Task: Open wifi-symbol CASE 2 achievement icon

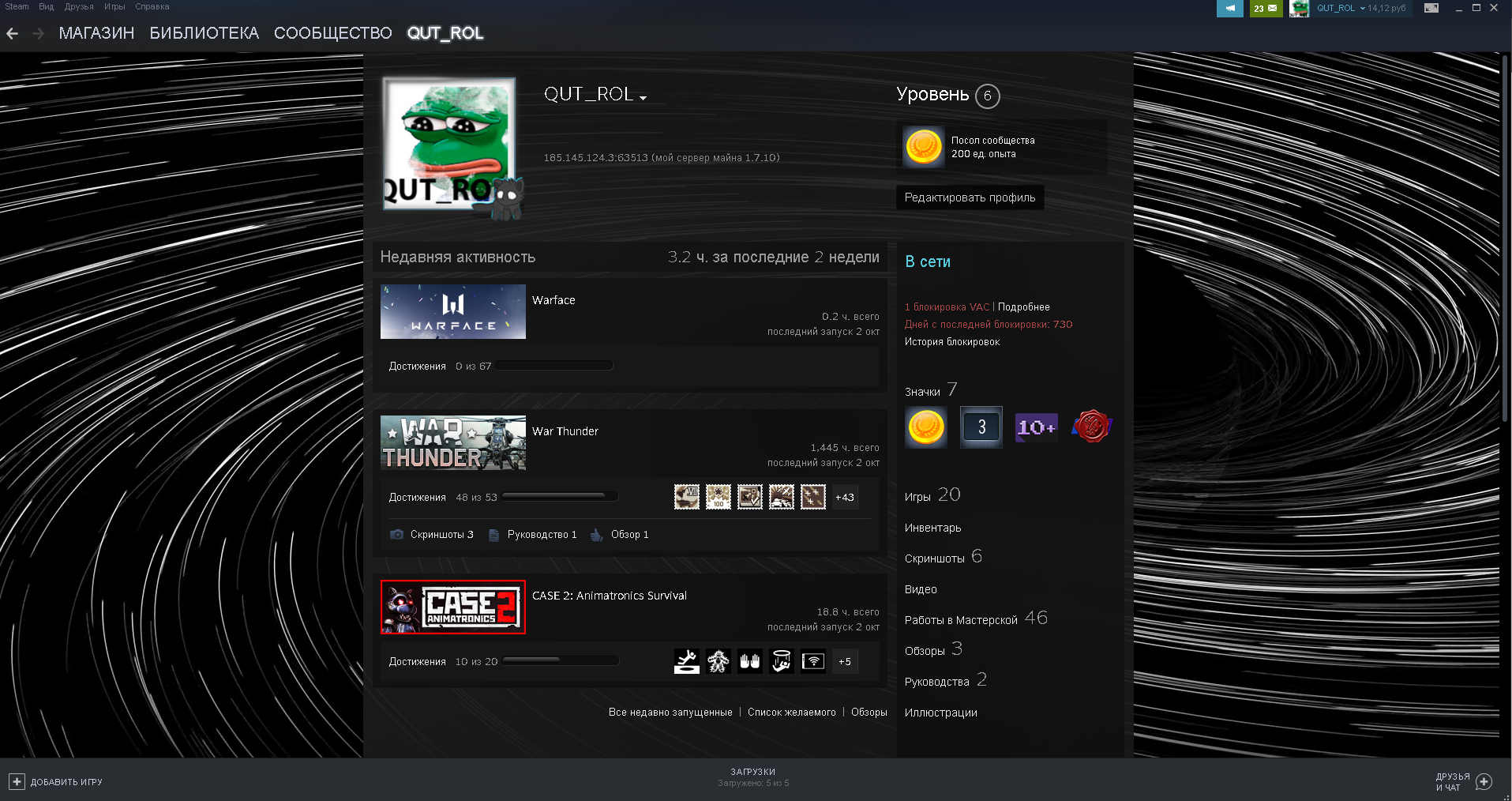Action: pos(813,661)
